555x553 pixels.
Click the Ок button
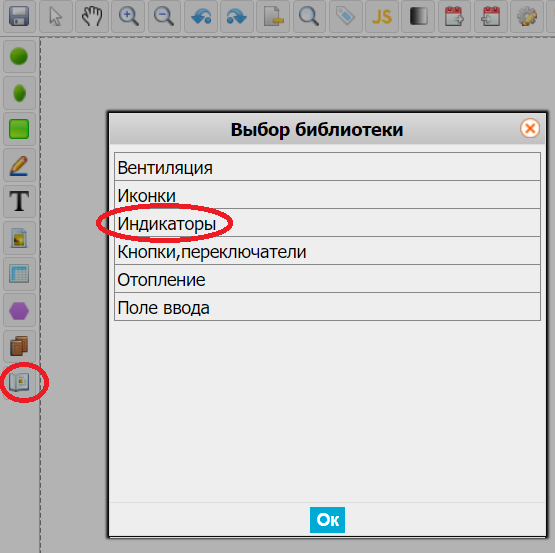coord(327,520)
